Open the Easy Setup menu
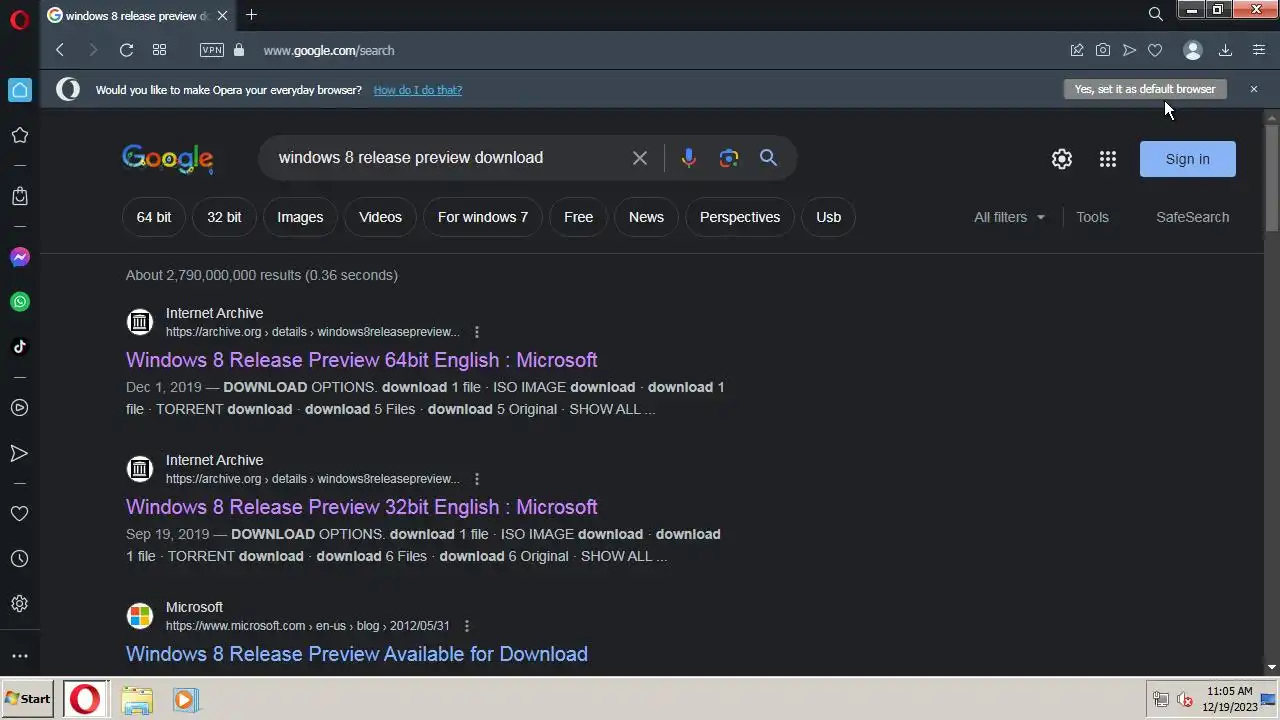 point(1259,50)
